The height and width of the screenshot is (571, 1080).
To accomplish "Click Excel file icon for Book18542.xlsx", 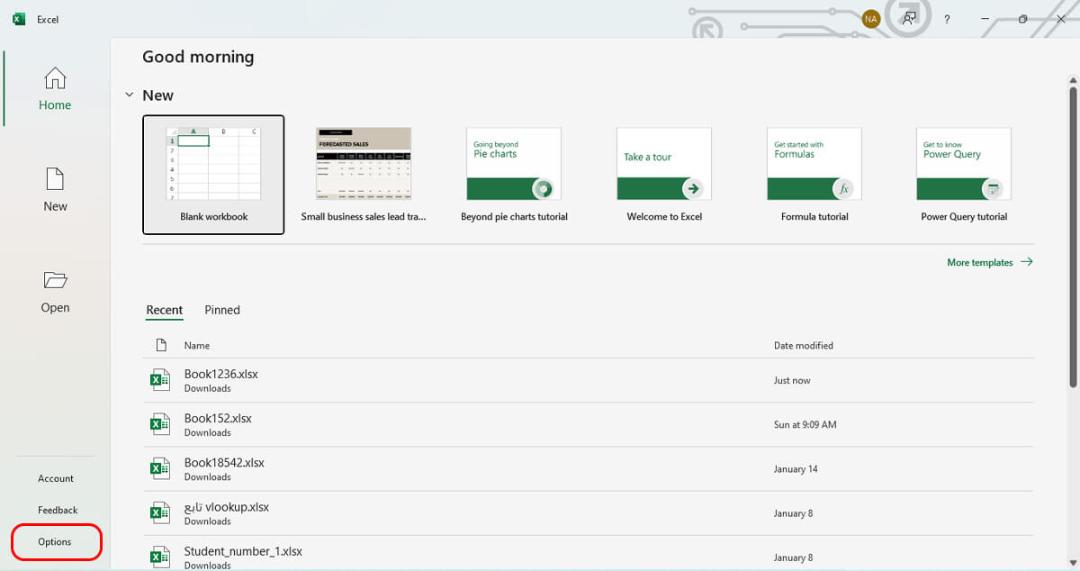I will point(160,468).
